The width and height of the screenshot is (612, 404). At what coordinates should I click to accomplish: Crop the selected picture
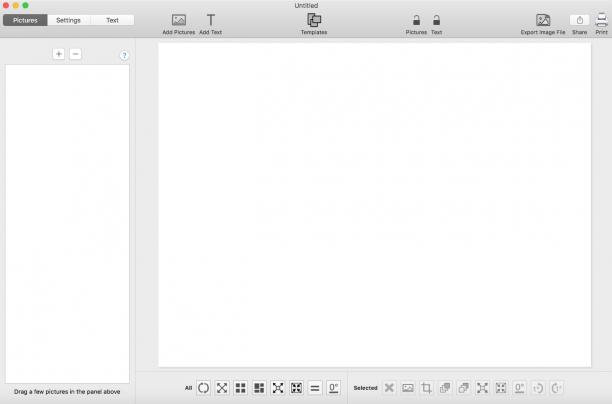426,388
